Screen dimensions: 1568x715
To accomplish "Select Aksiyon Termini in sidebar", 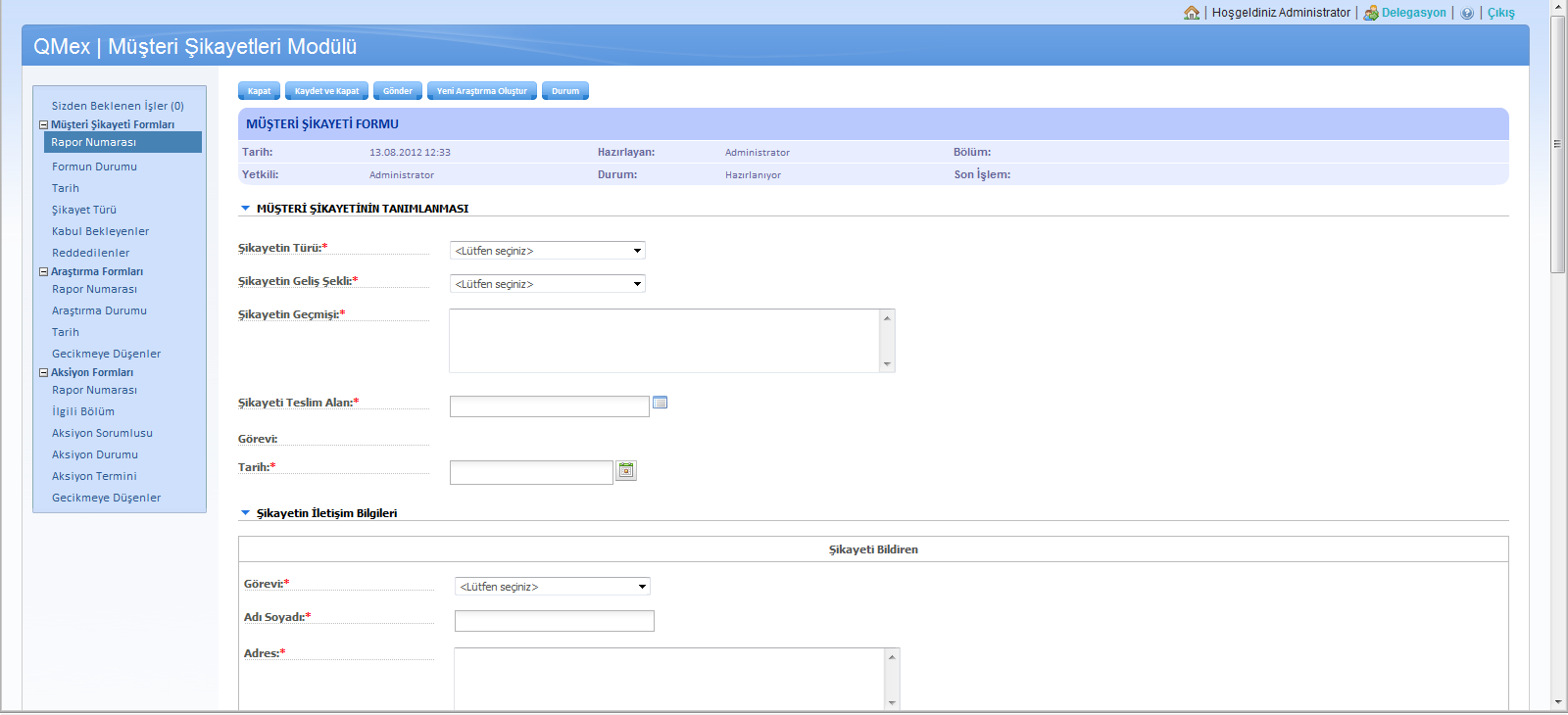I will [x=94, y=476].
